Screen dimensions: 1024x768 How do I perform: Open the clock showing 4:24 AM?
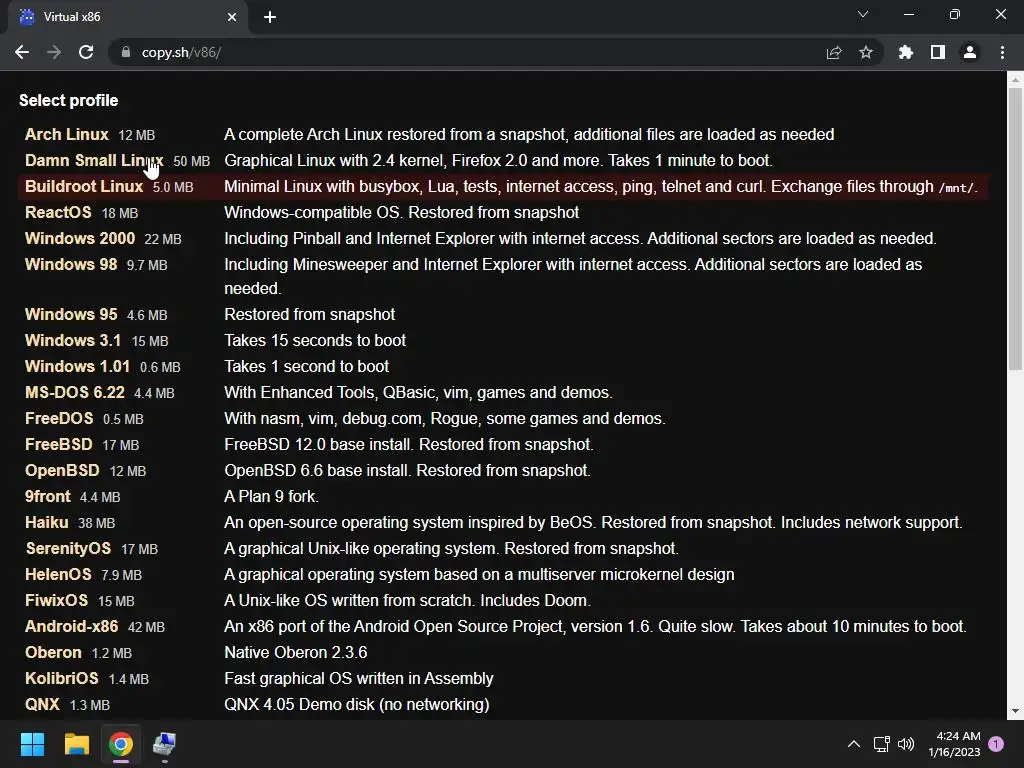955,744
